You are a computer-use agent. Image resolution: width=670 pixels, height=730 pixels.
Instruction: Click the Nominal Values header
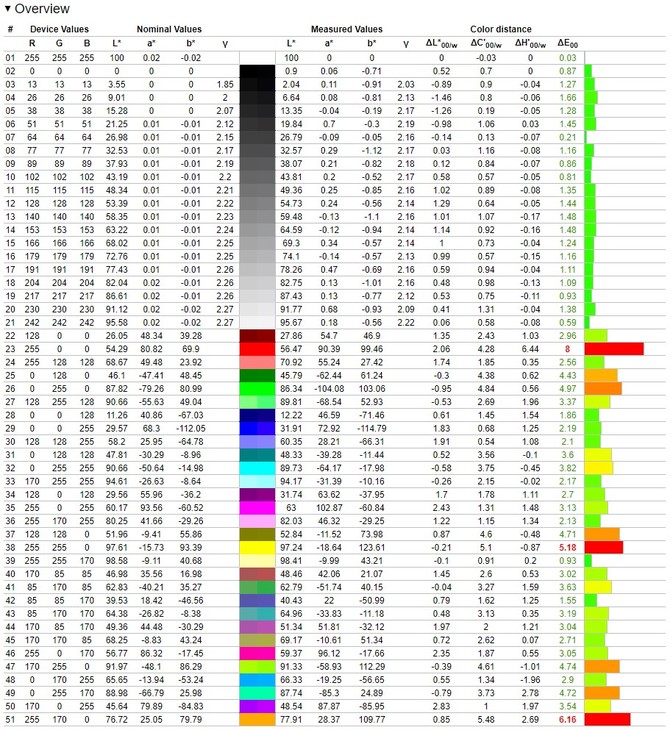[169, 29]
